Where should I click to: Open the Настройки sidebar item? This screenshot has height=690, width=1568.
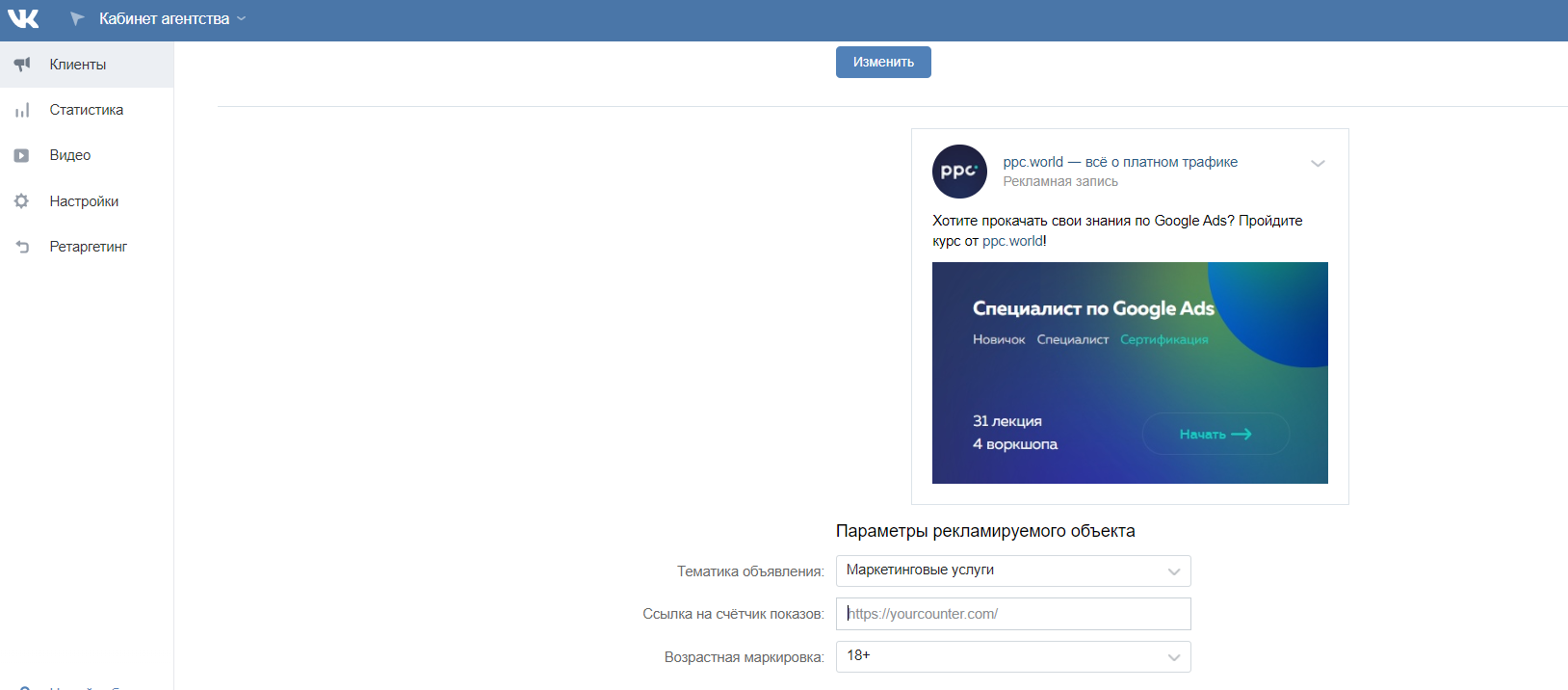[85, 201]
